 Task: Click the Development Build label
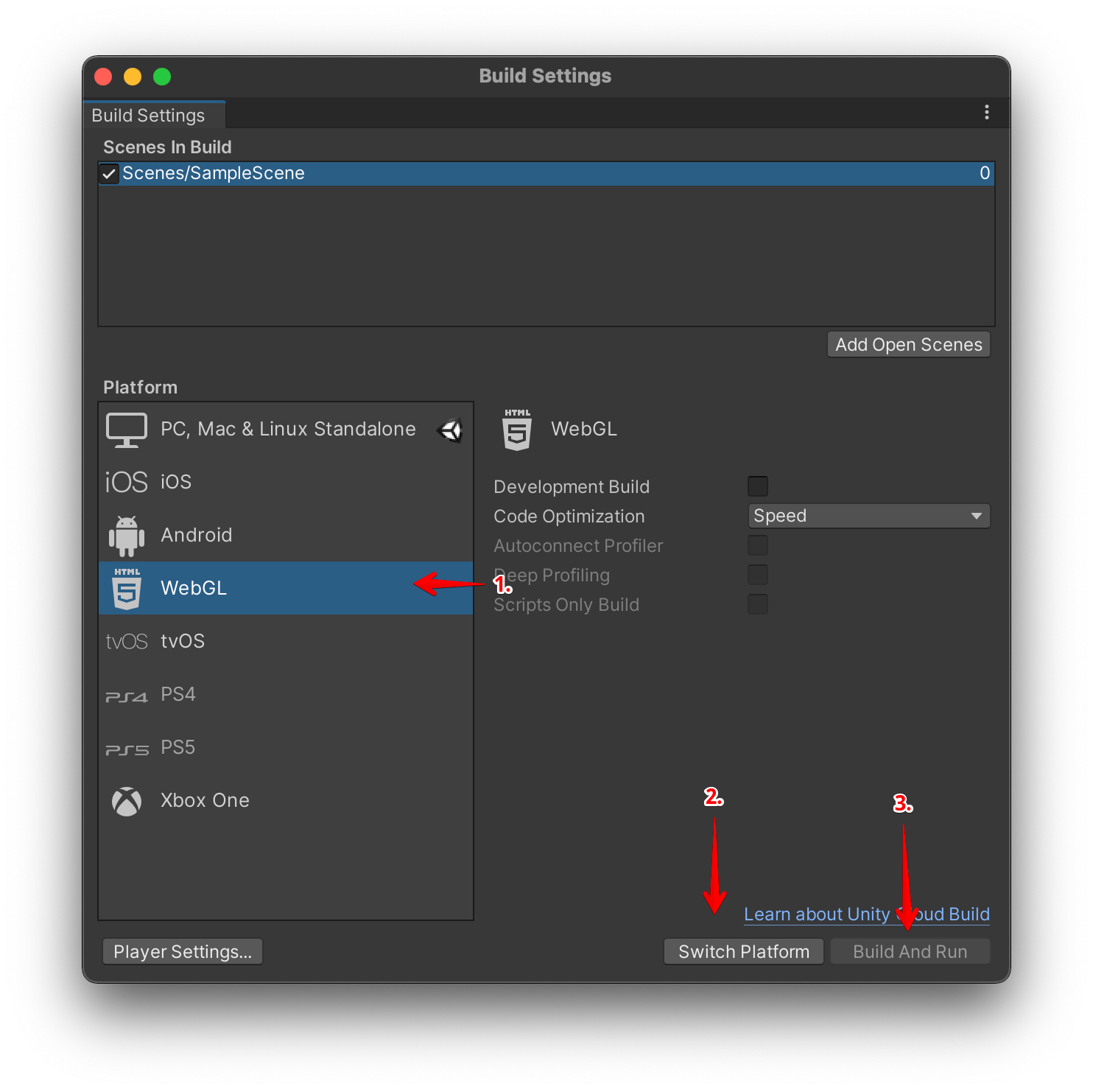pyautogui.click(x=572, y=487)
